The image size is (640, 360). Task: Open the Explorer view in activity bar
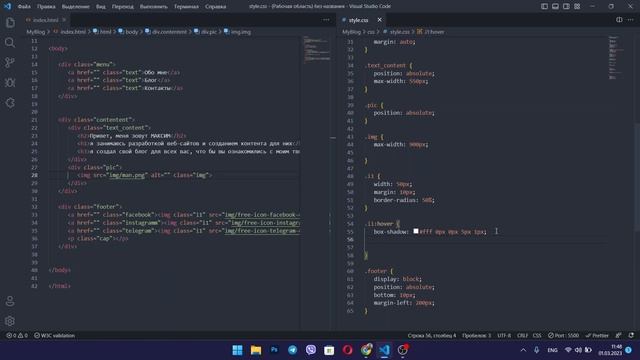[10, 22]
